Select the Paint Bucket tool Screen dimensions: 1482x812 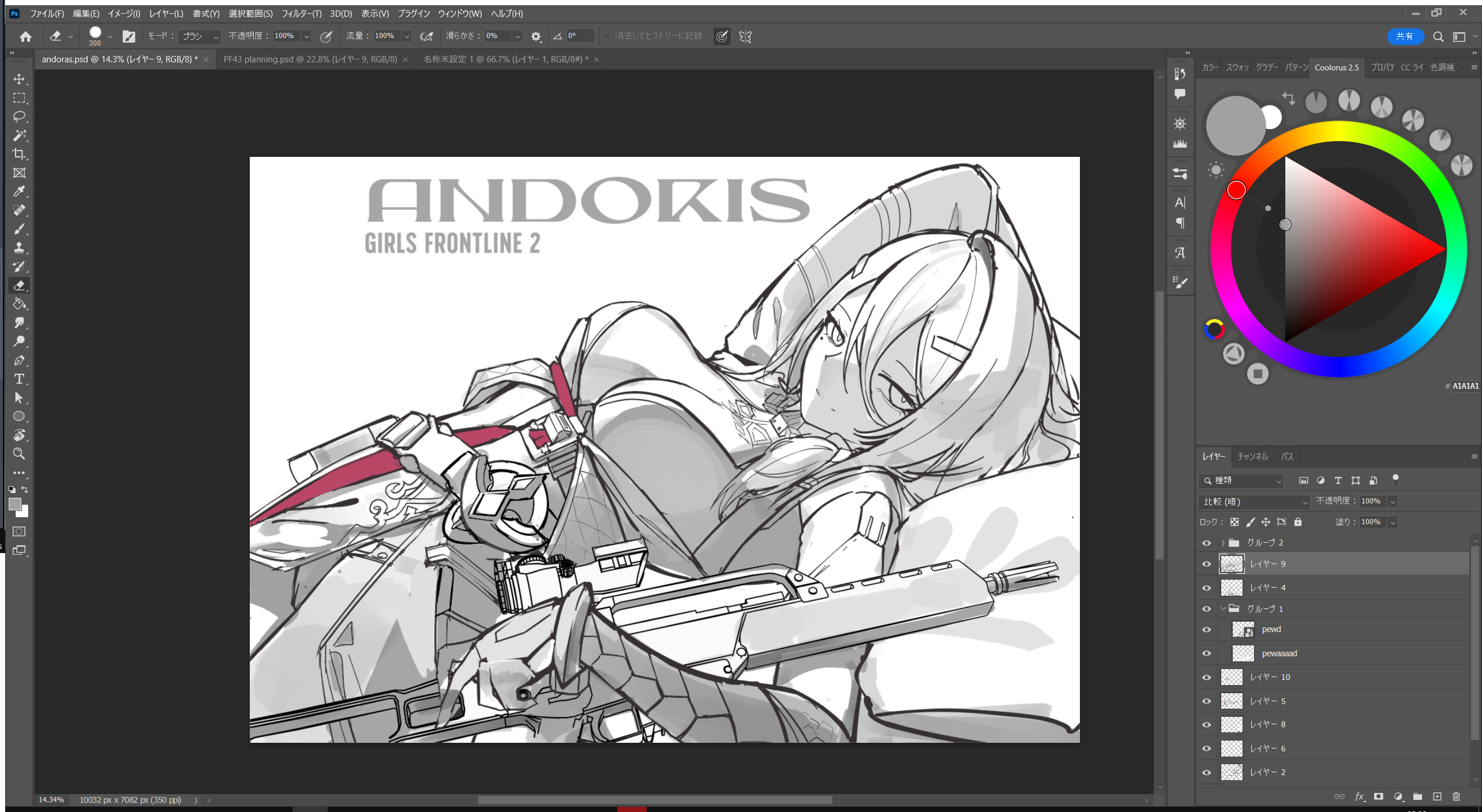(x=19, y=304)
